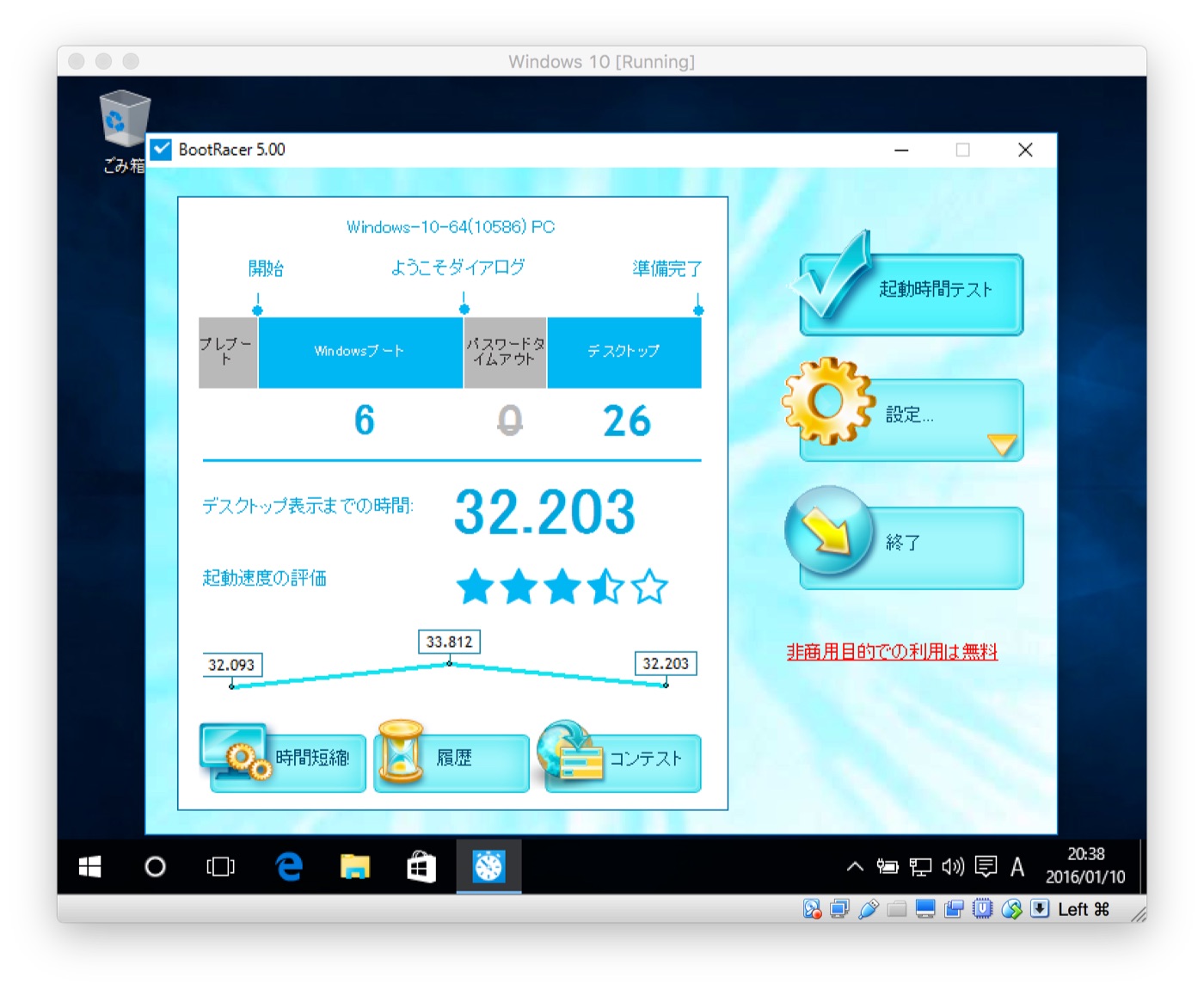Click the yellow arrow exit icon
1204x990 pixels.
click(828, 530)
